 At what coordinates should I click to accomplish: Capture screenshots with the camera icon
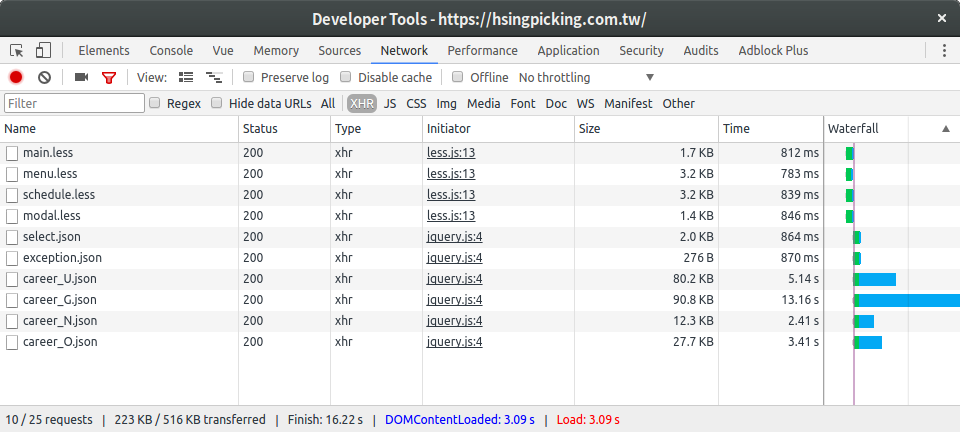81,77
